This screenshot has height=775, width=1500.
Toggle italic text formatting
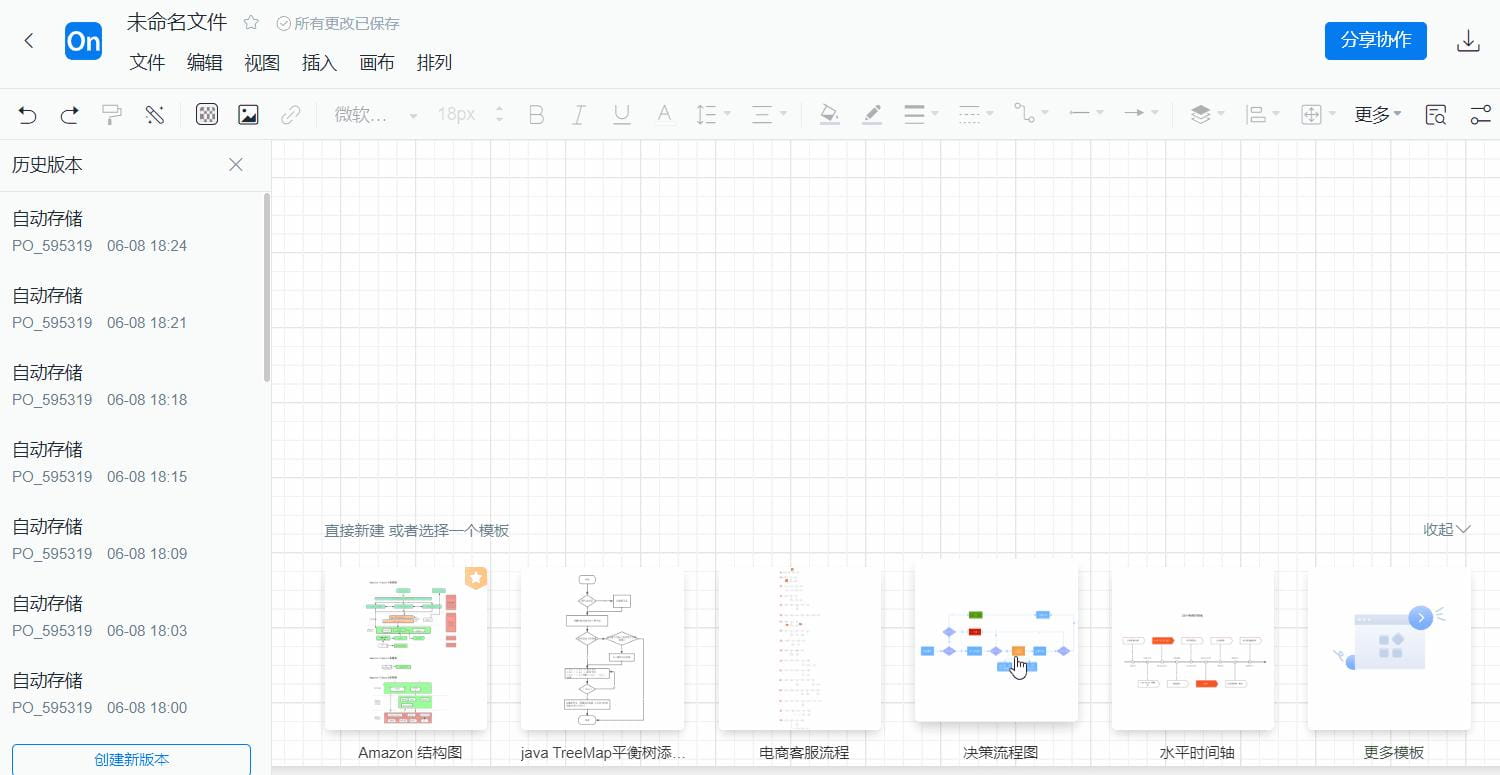click(x=579, y=114)
